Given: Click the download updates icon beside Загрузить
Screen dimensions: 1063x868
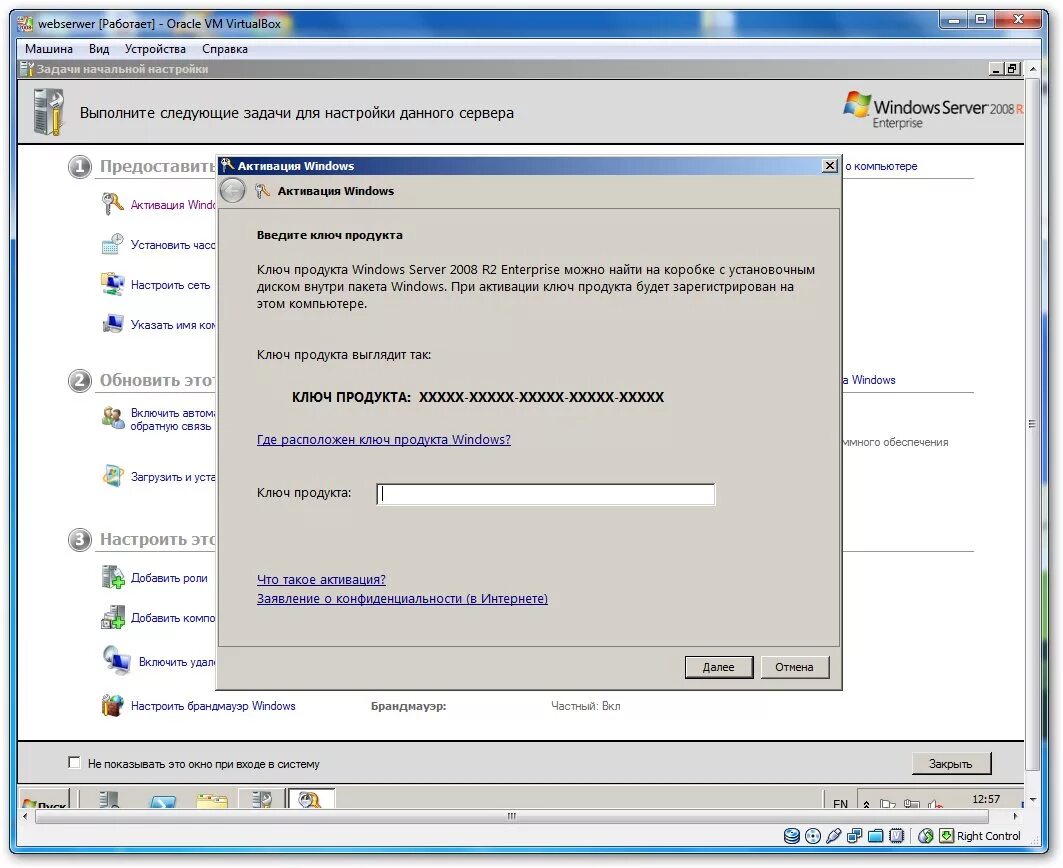Looking at the screenshot, I should click(112, 475).
